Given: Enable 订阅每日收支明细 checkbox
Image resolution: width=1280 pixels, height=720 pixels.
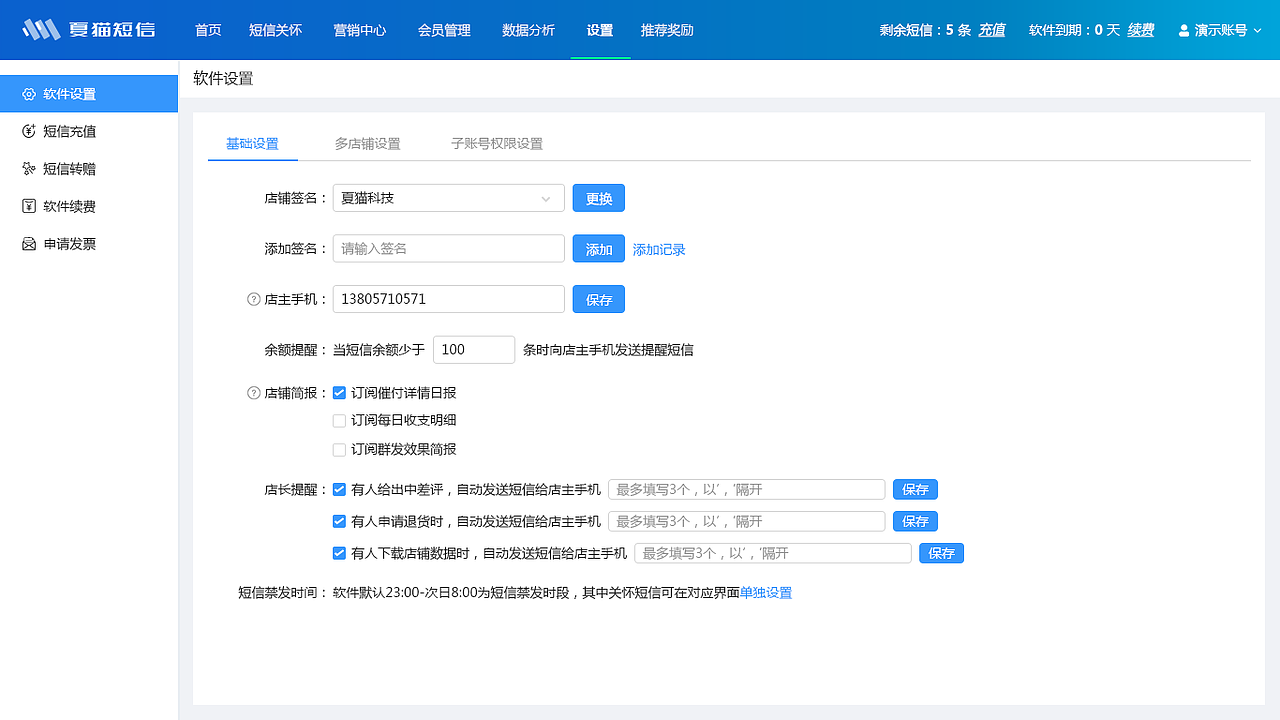Looking at the screenshot, I should click(339, 420).
